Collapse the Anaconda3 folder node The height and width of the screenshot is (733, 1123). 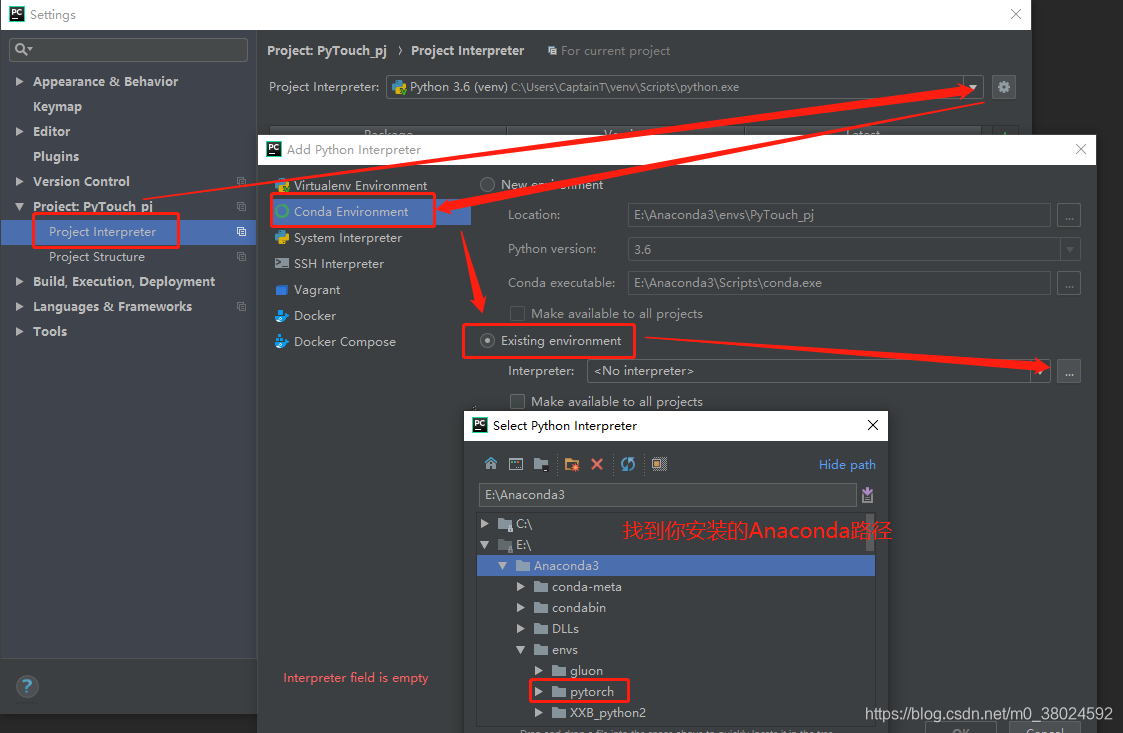(x=503, y=566)
